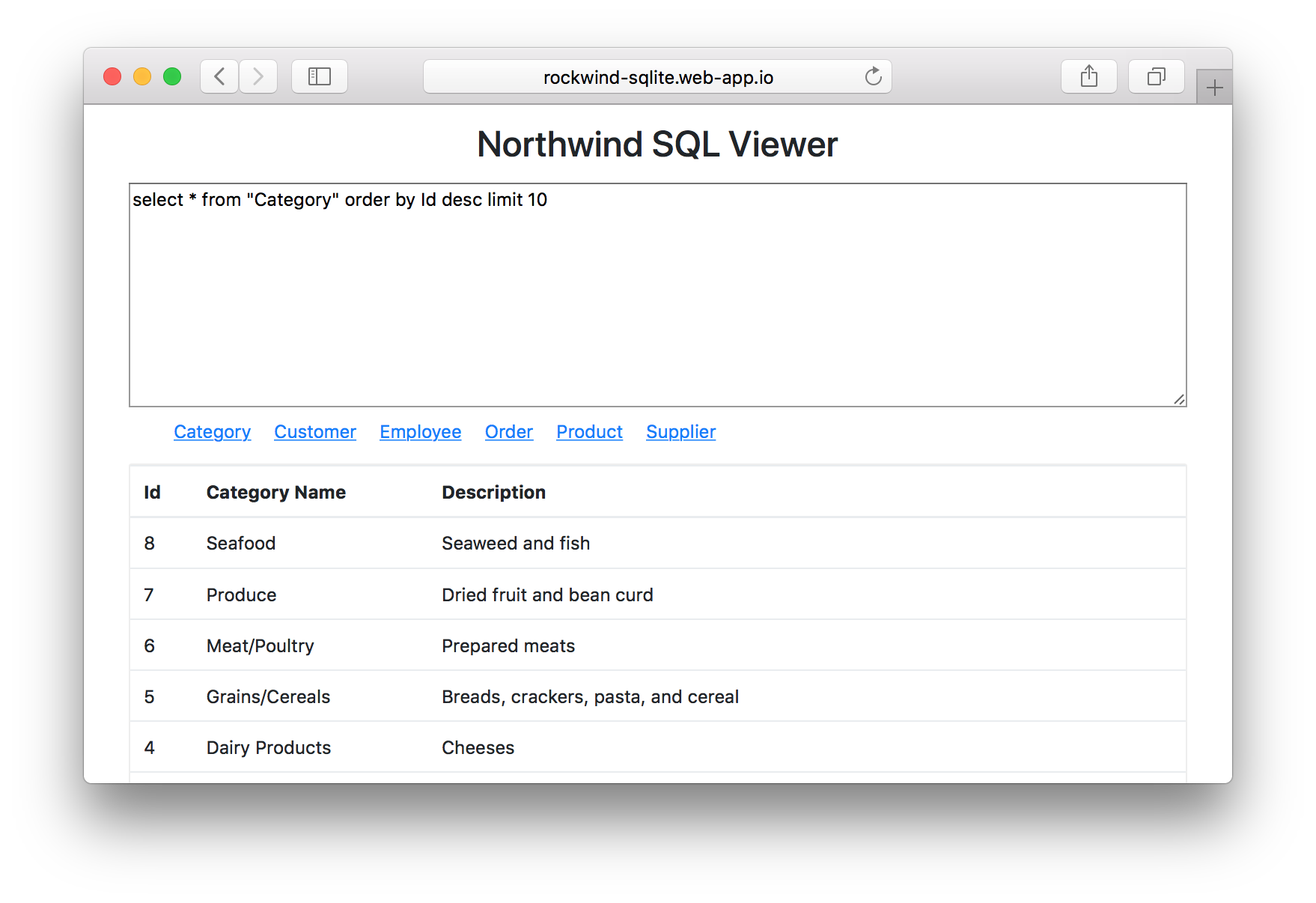Click the 'Seaweed and fish' description cell
The height and width of the screenshot is (903, 1316).
(x=516, y=543)
